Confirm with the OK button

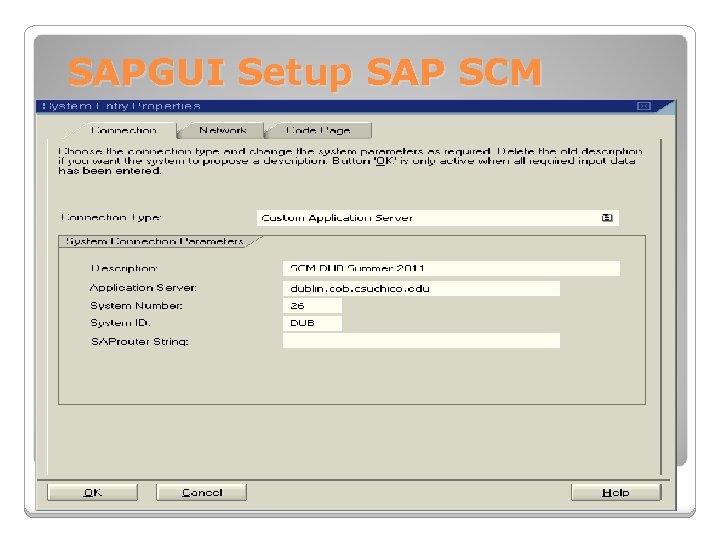pos(92,492)
